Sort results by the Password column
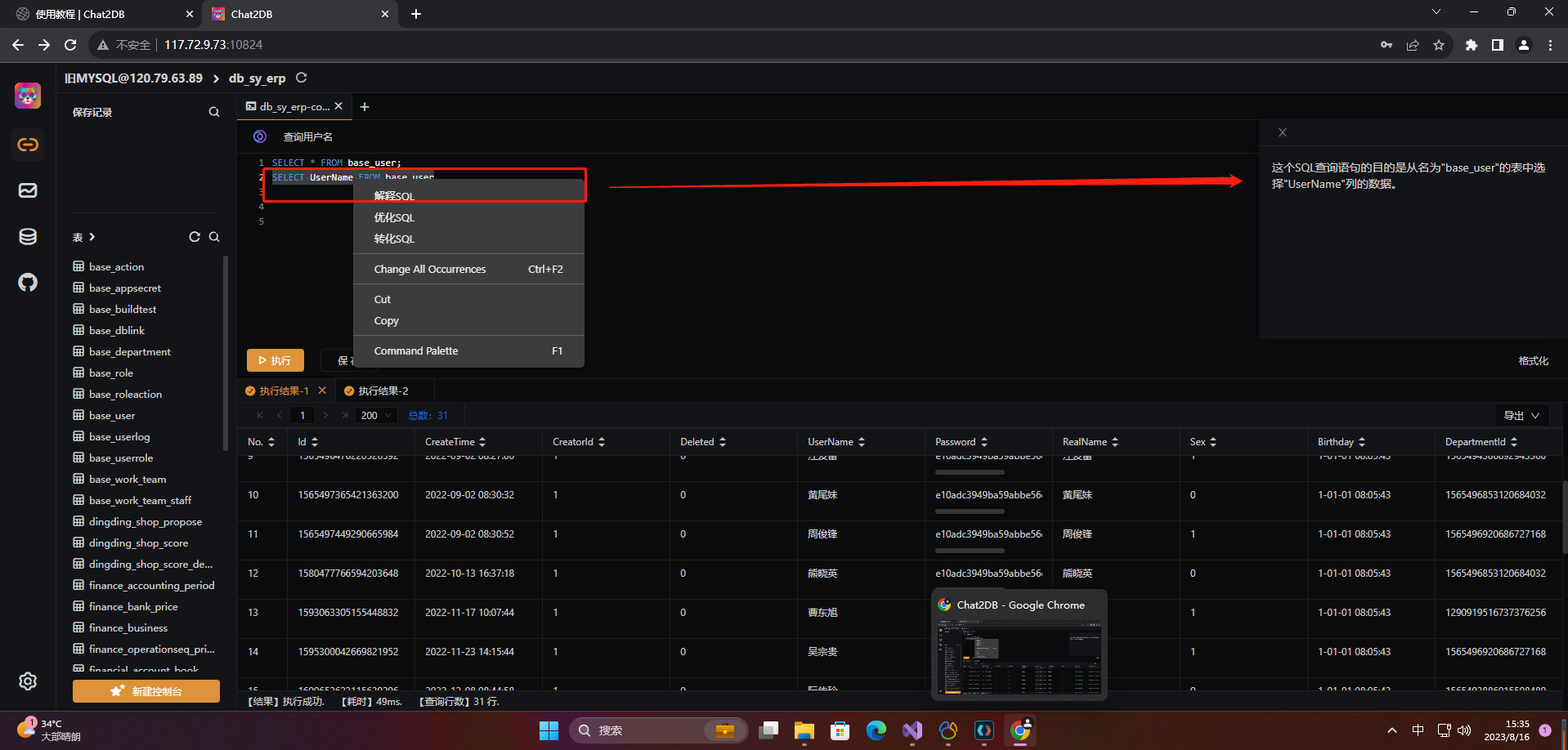This screenshot has height=750, width=1568. tap(984, 442)
